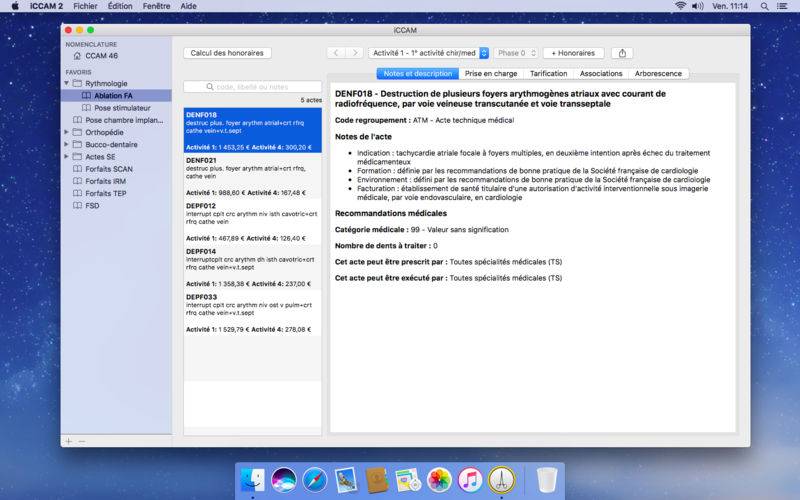Click the CCAM 46 house icon

point(77,56)
